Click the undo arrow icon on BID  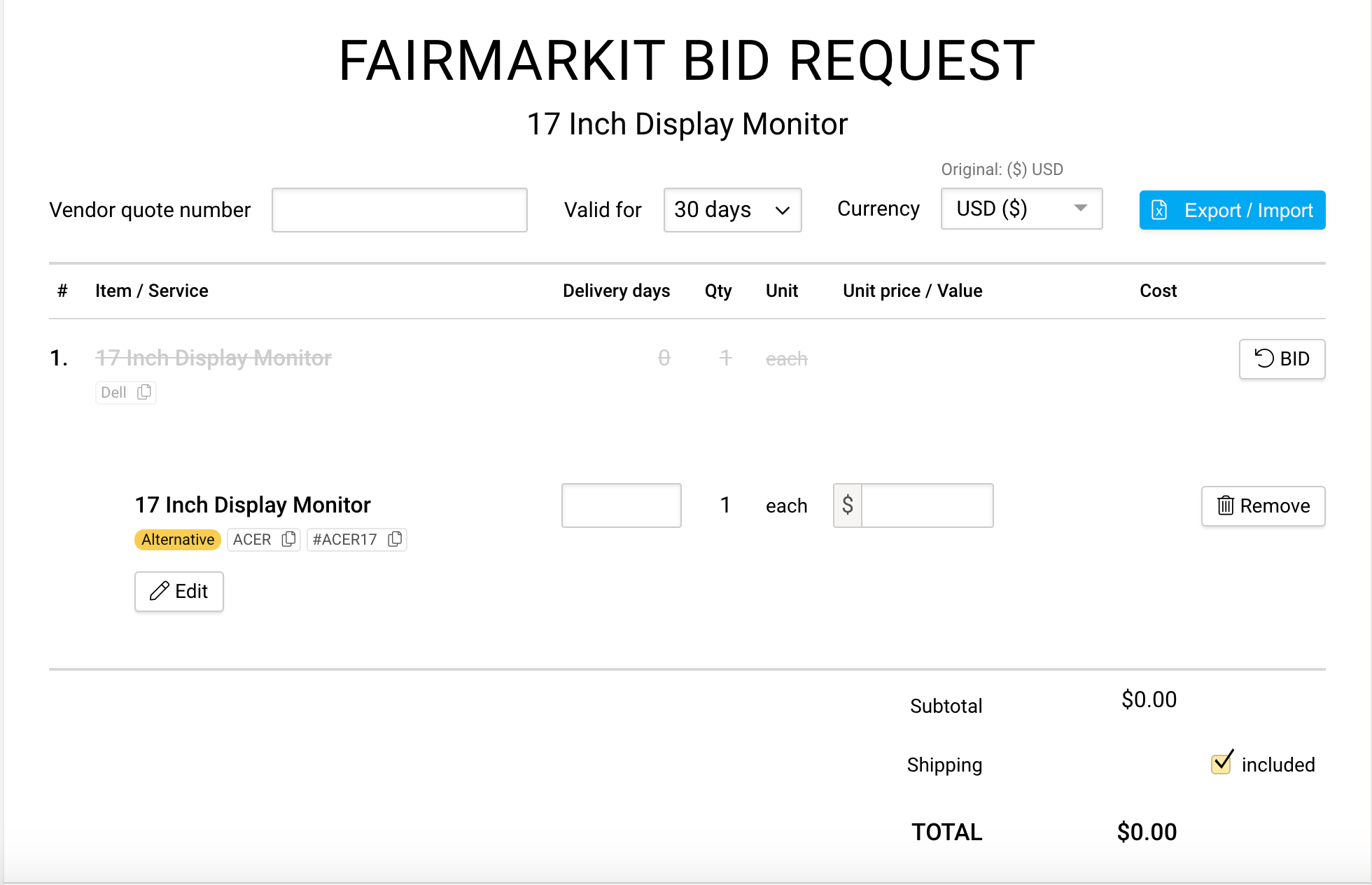(x=1263, y=358)
